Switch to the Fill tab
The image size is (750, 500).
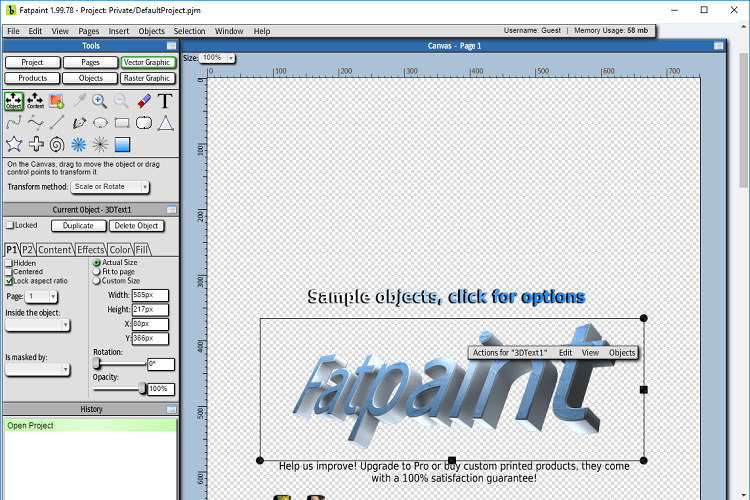click(142, 250)
